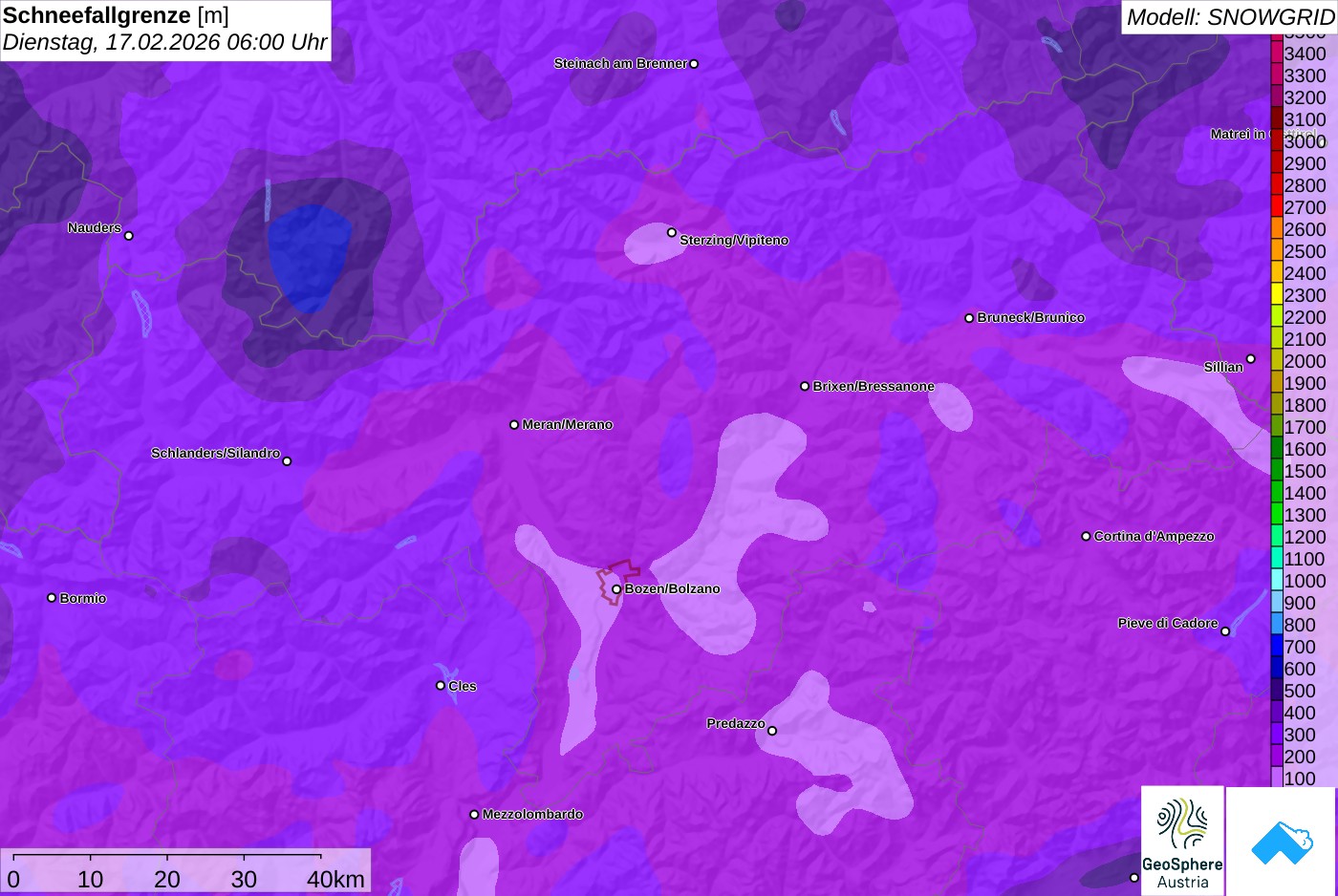Pick the blue swatch beside 700
Screen dimensions: 1338x896
click(x=1277, y=646)
